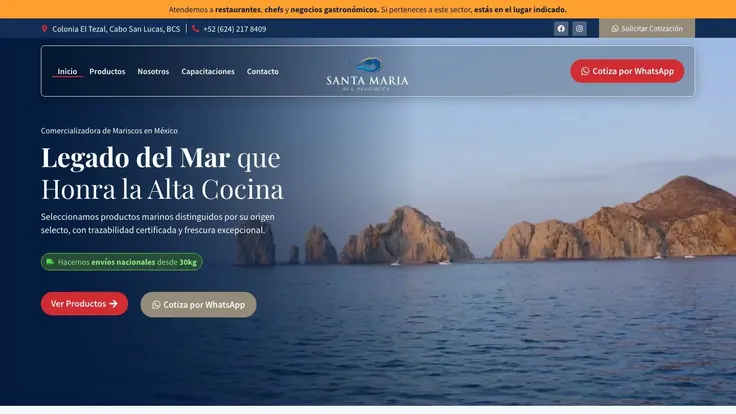
Task: Click phone number +52 (624) 217 8409
Action: coord(235,29)
